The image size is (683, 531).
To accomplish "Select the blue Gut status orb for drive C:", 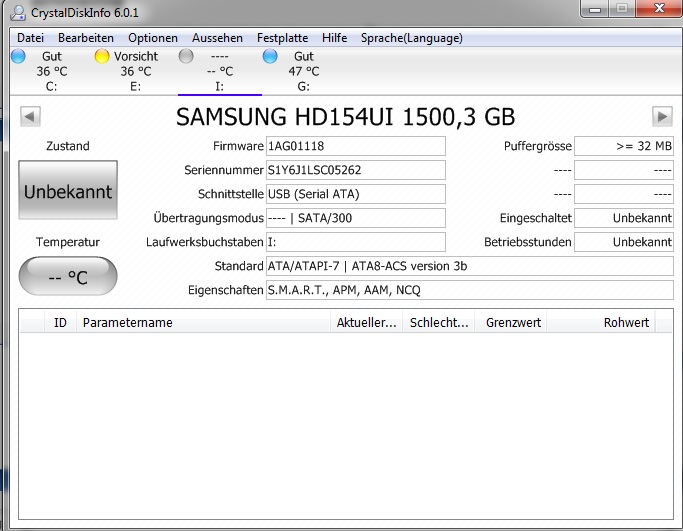I will tap(18, 57).
